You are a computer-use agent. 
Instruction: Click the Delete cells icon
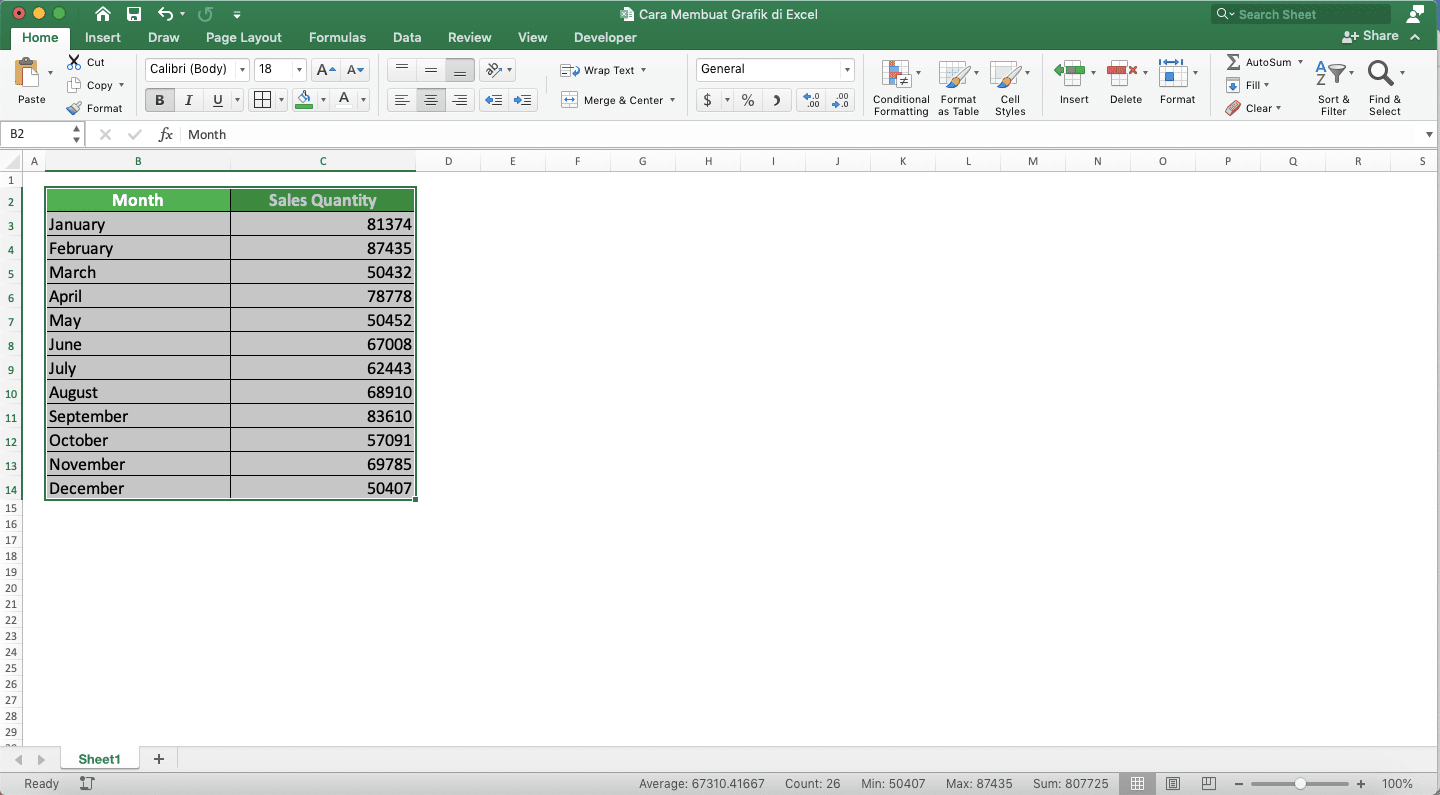tap(1122, 72)
